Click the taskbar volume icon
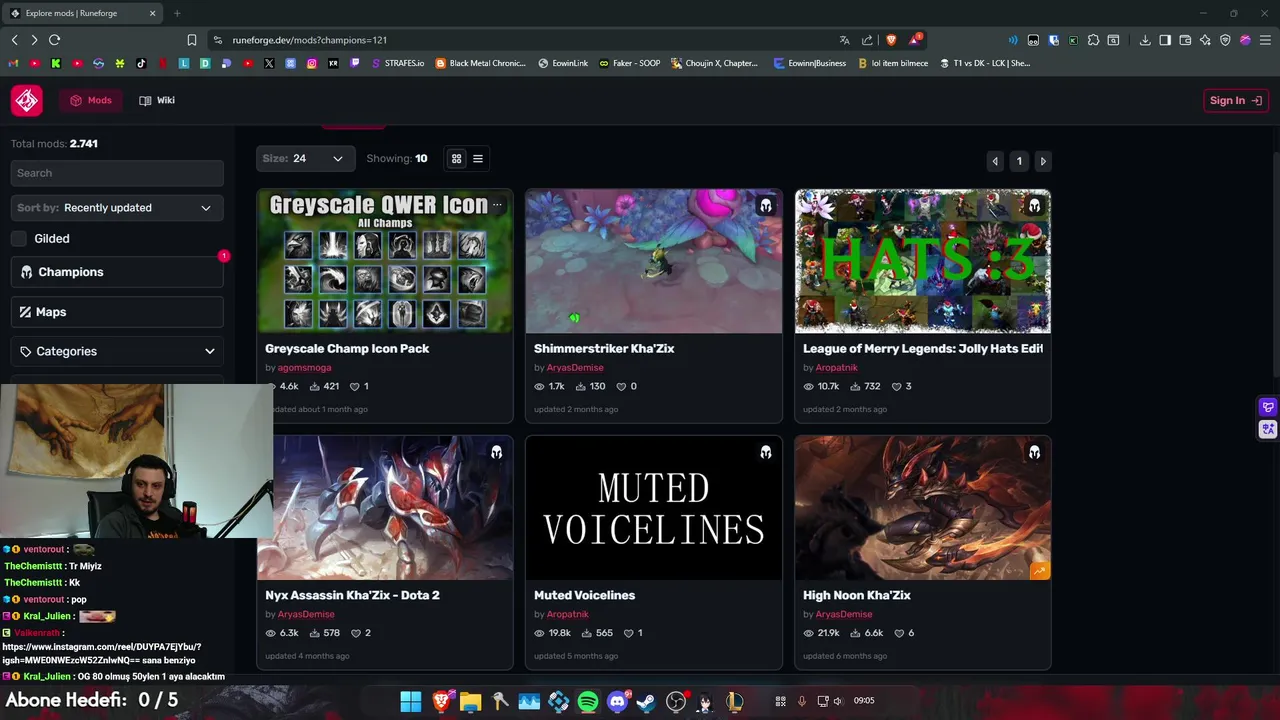The height and width of the screenshot is (720, 1280). (838, 701)
